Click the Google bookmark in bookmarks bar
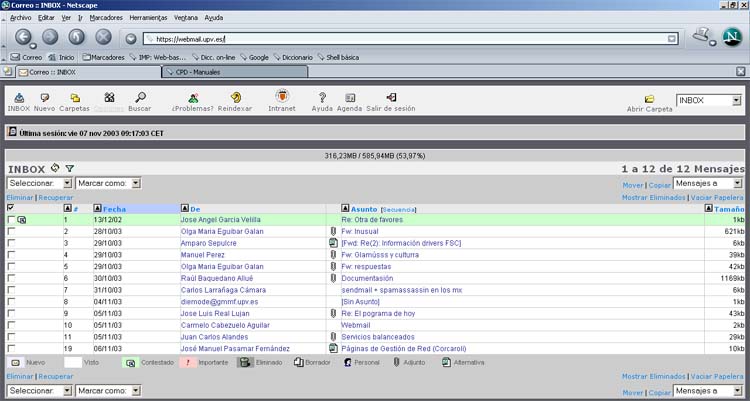This screenshot has width=750, height=401. 254,57
